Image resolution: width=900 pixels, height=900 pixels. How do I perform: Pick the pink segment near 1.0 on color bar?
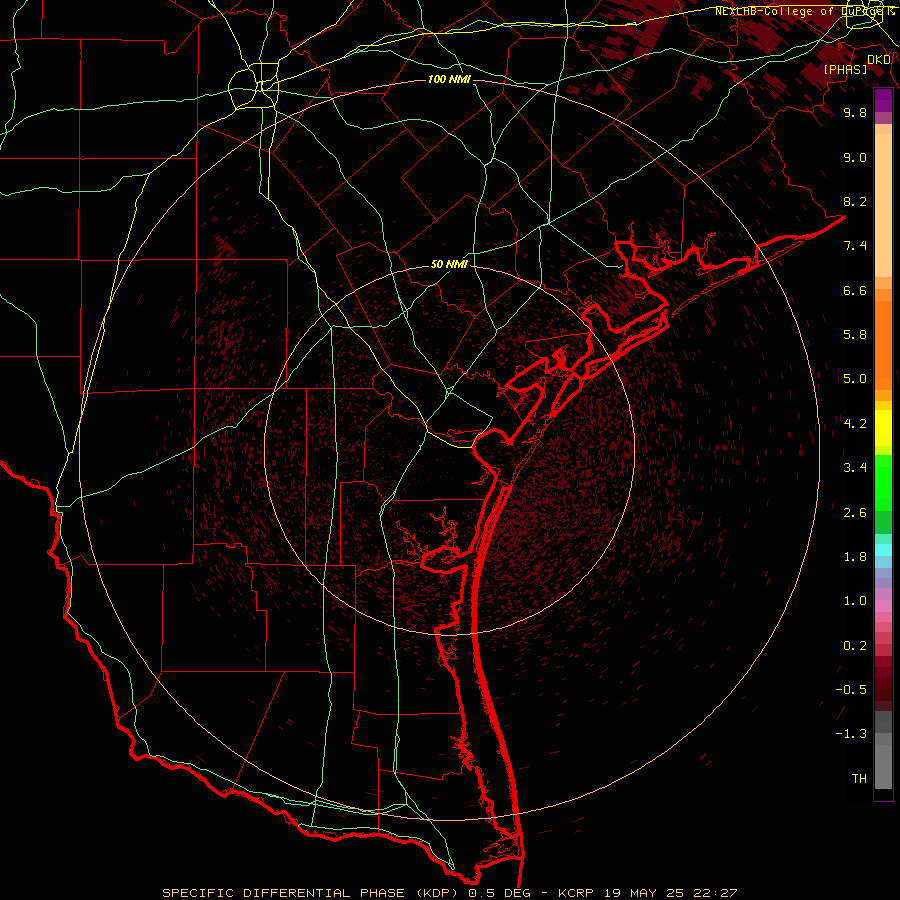point(883,605)
